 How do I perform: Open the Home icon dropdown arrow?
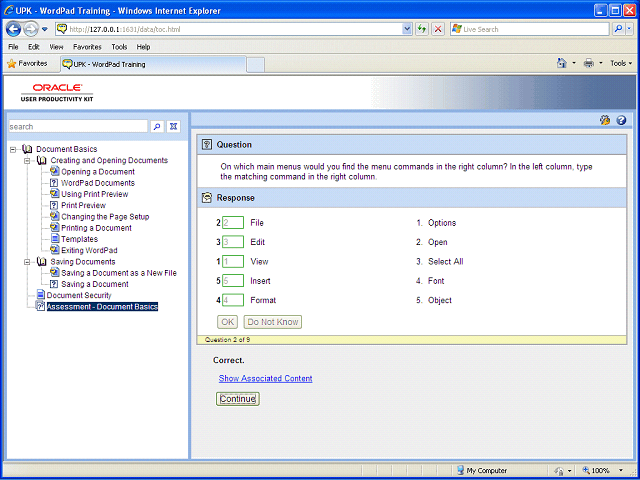574,64
